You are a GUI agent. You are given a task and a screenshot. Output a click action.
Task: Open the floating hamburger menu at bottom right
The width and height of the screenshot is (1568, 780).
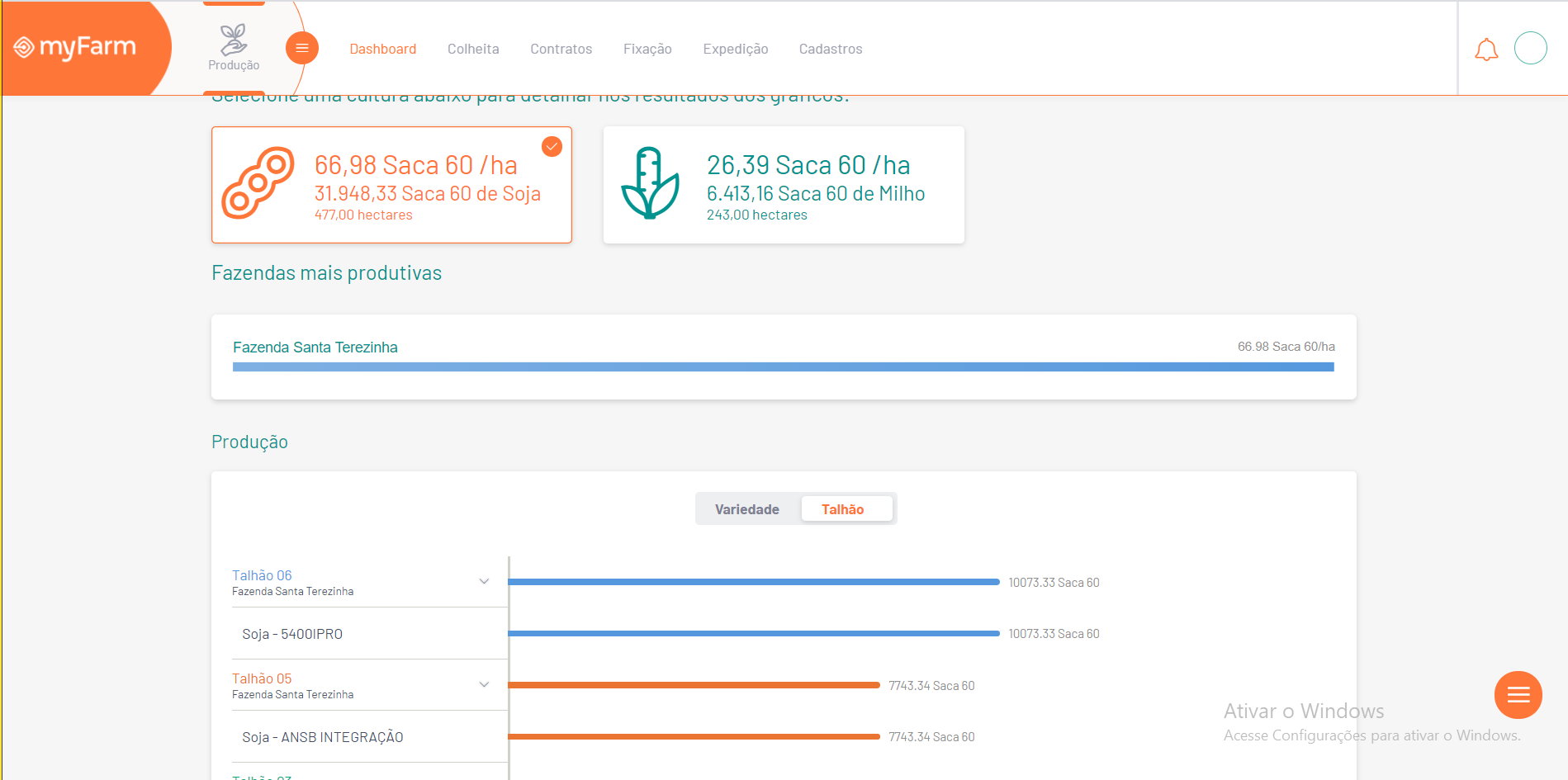click(1518, 694)
